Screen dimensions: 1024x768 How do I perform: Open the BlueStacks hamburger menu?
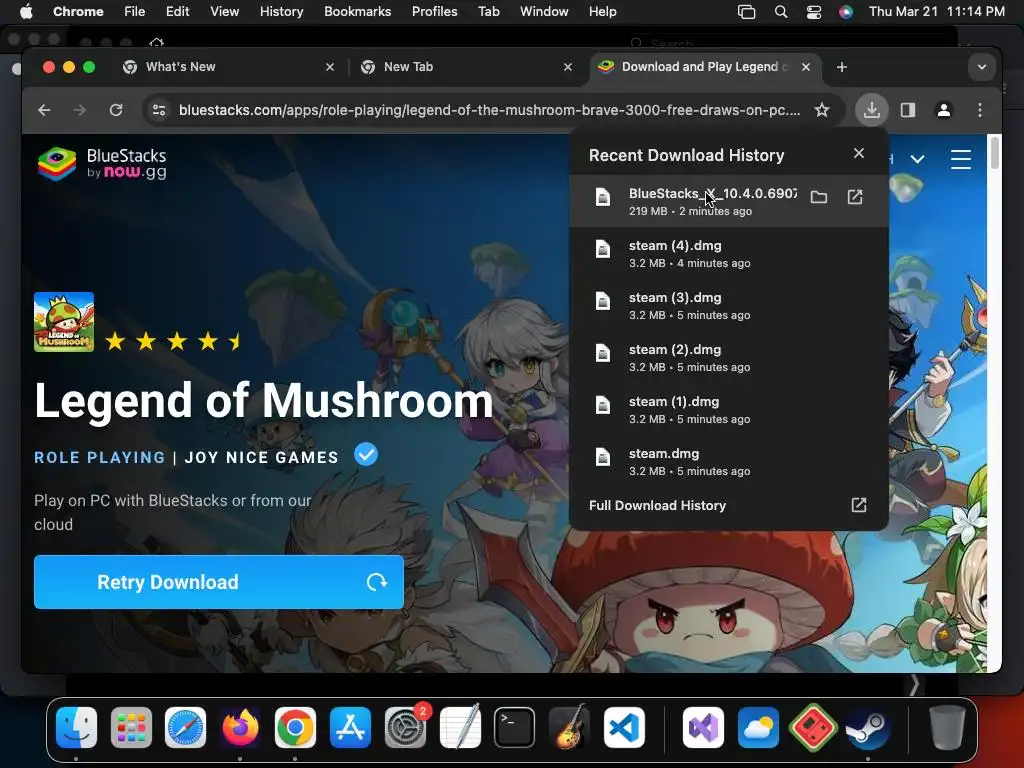(x=961, y=159)
